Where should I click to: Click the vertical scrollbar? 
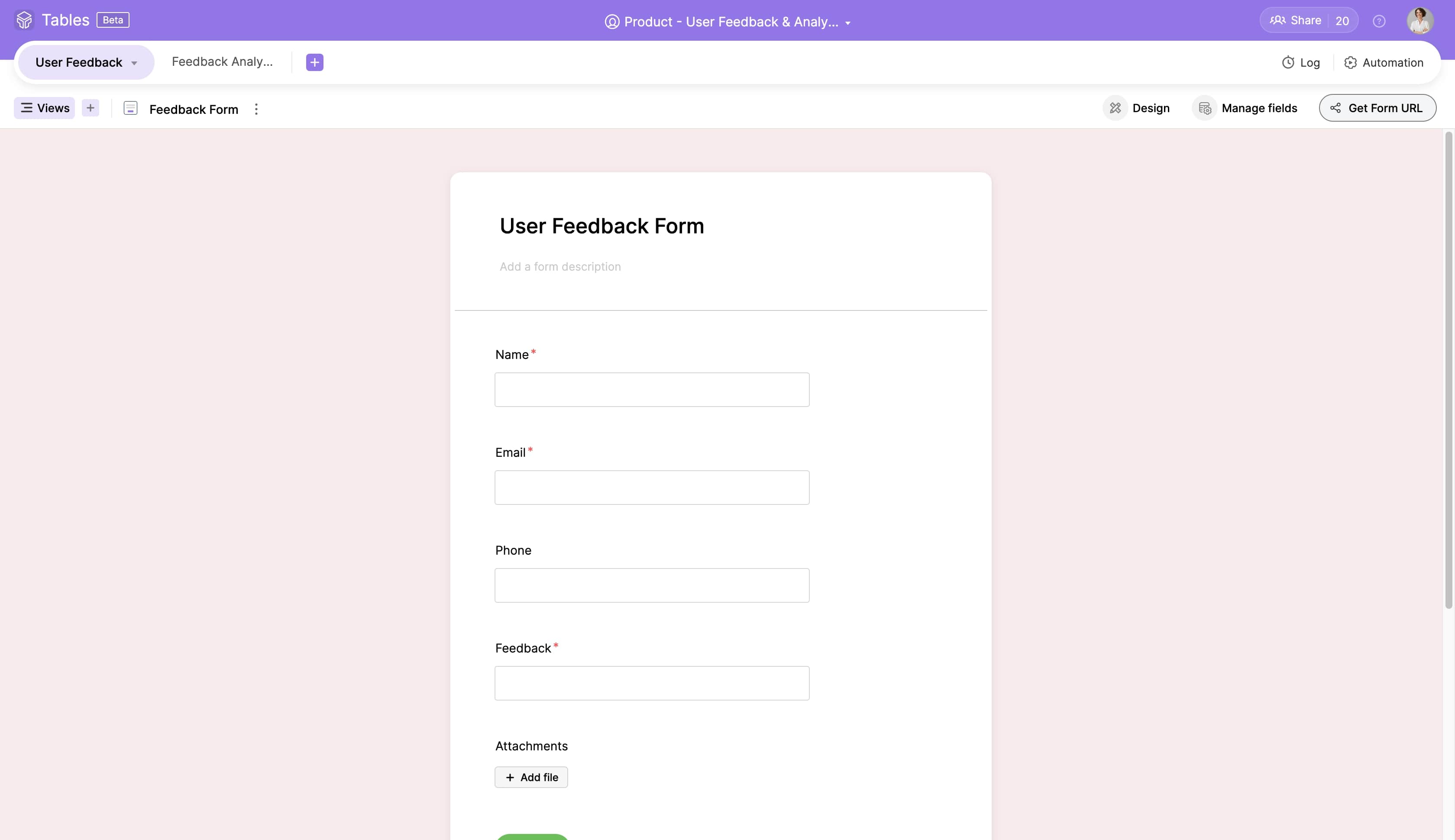coord(1448,369)
